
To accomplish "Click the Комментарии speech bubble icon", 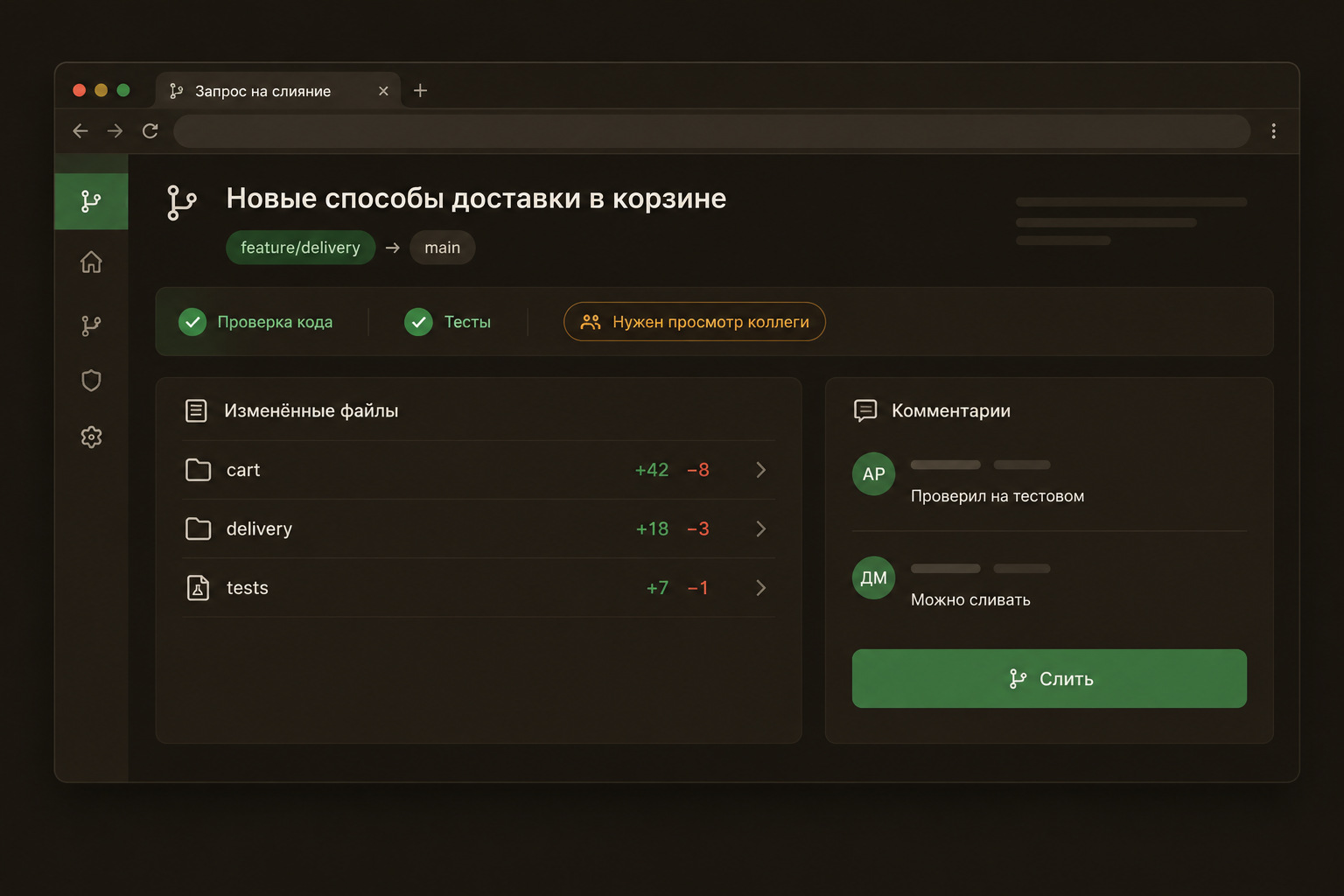I will 865,410.
